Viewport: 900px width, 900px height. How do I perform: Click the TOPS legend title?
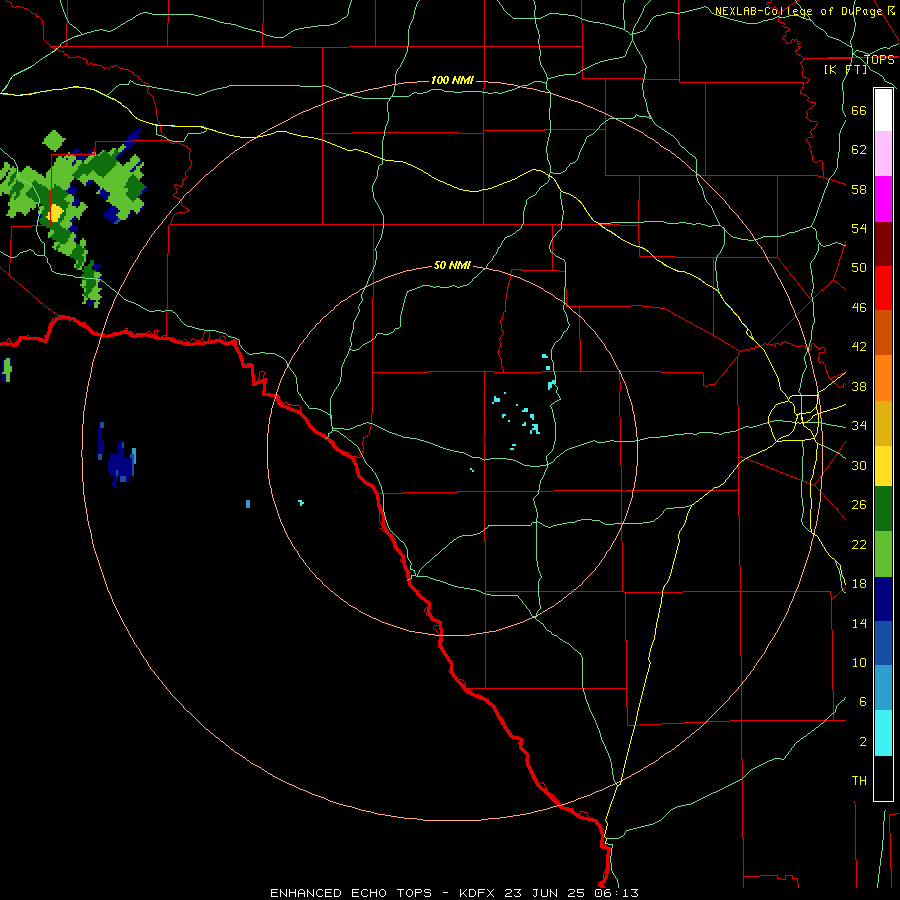coord(880,59)
